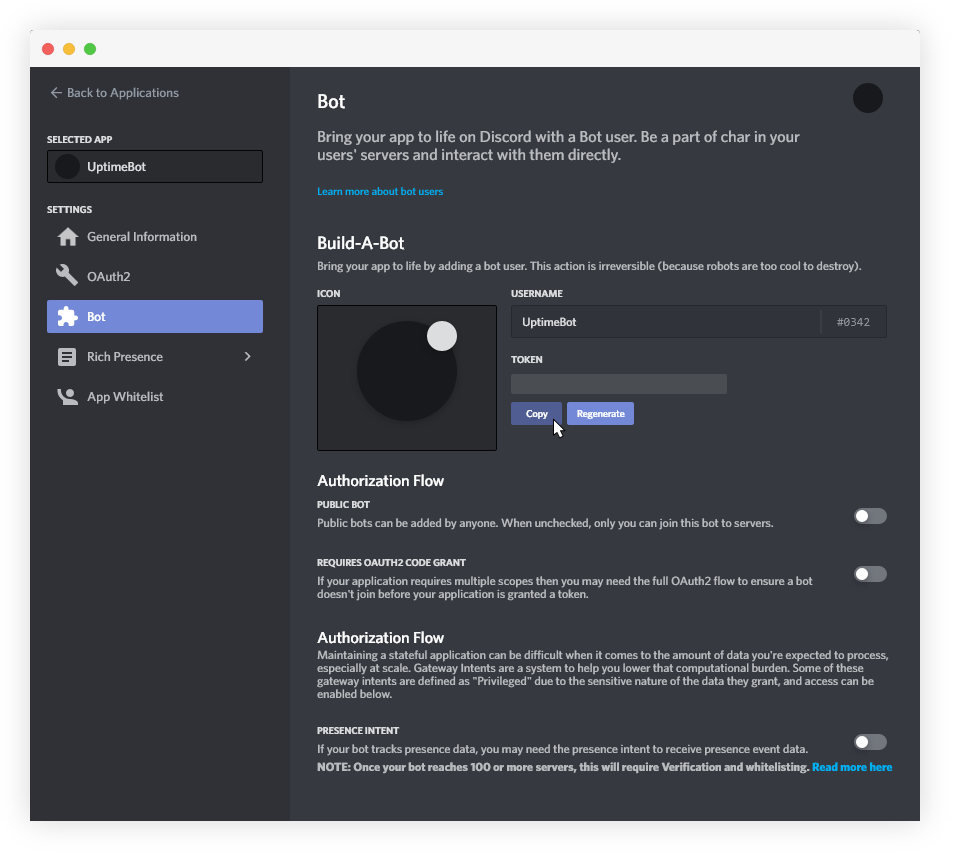Expand the Rich Presence submenu chevron

247,356
